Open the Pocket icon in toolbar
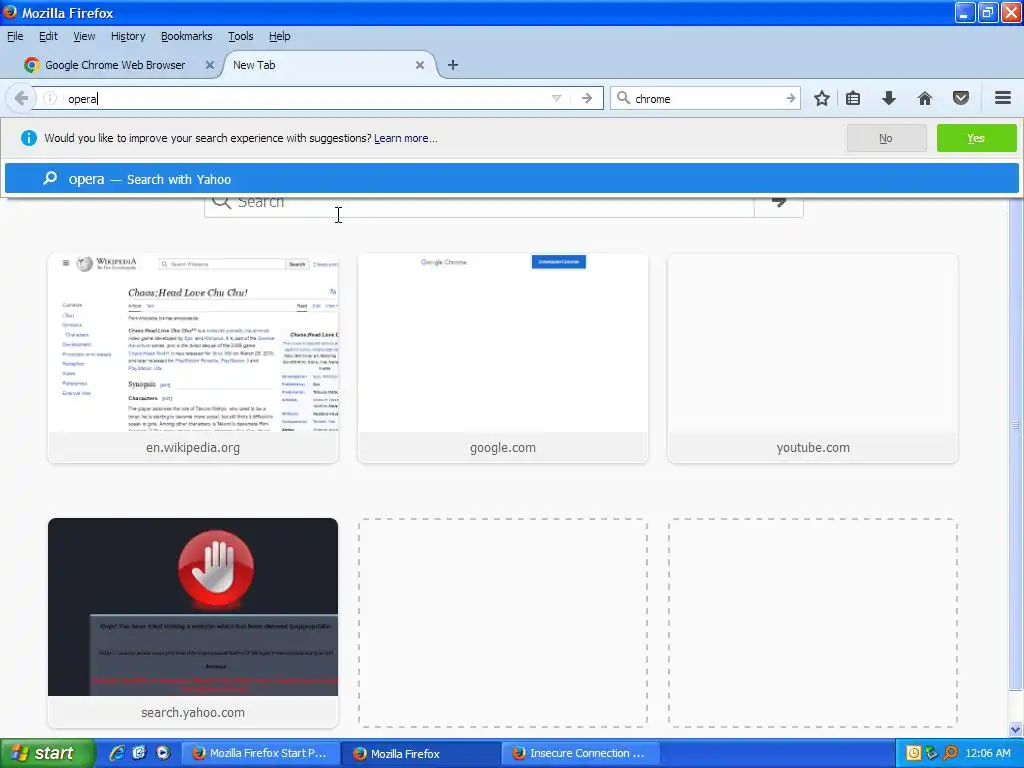Viewport: 1024px width, 768px height. [x=961, y=99]
